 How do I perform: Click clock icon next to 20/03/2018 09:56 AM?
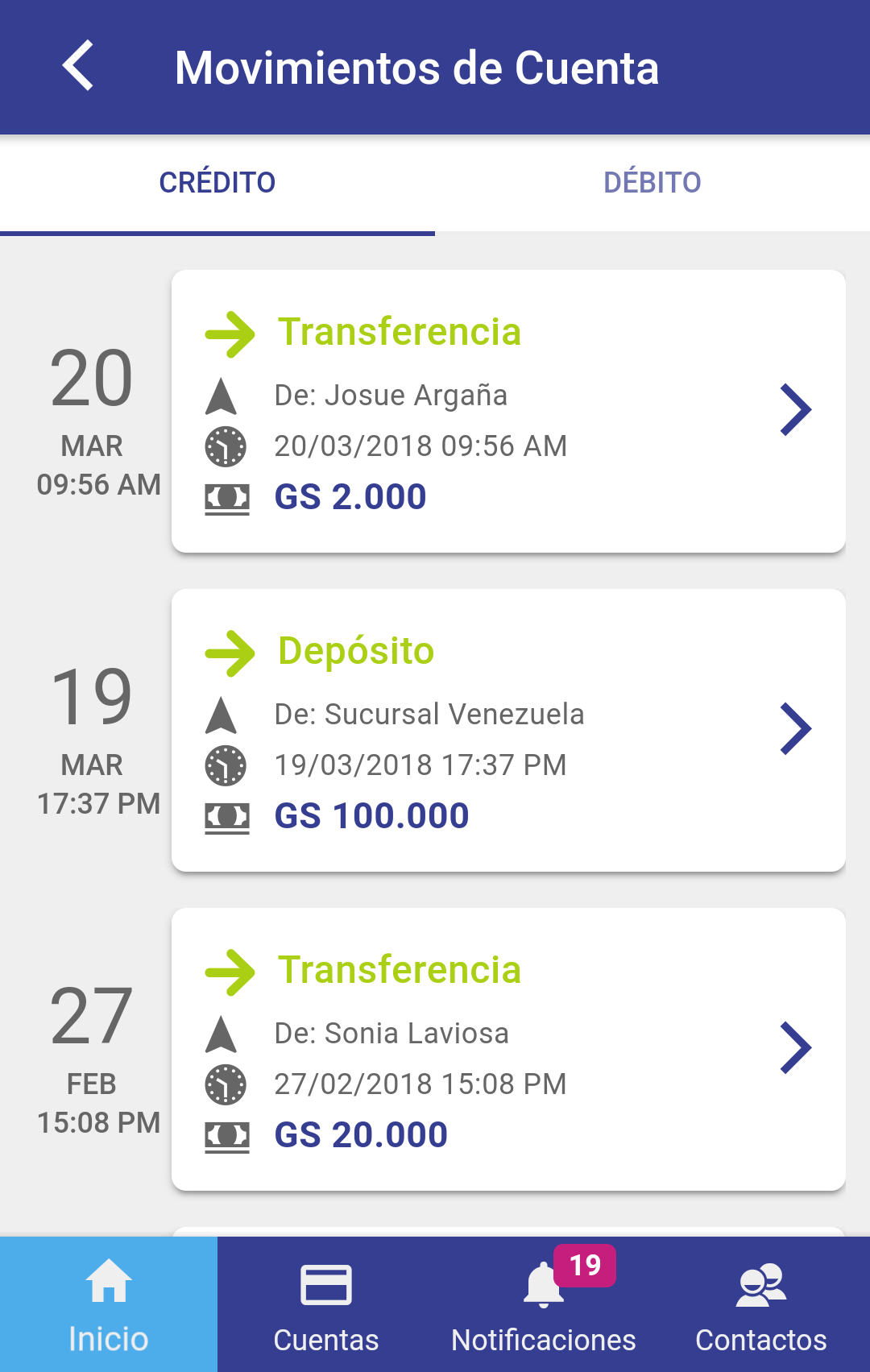click(x=226, y=446)
